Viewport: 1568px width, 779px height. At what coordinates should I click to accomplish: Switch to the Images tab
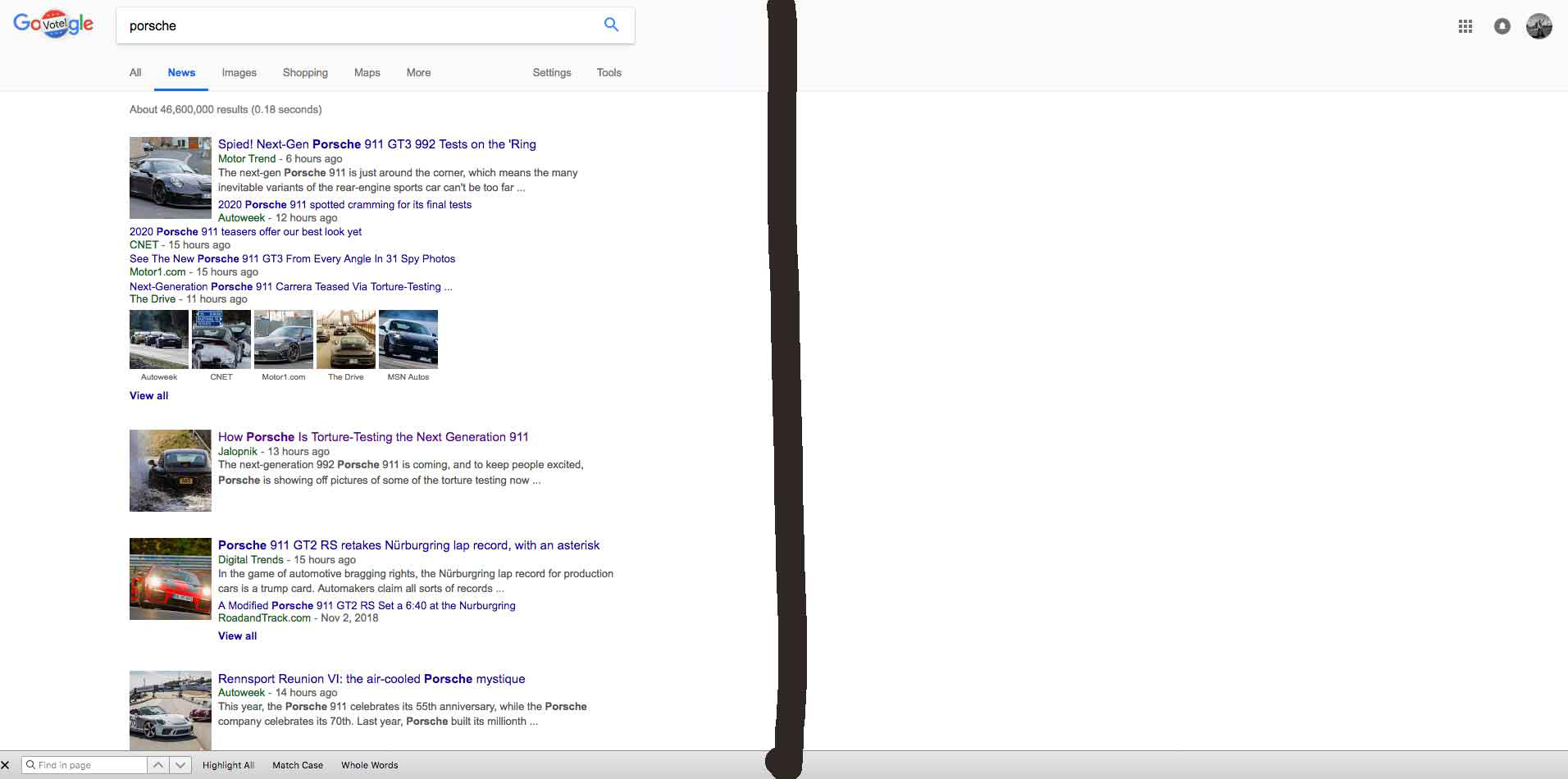(239, 72)
